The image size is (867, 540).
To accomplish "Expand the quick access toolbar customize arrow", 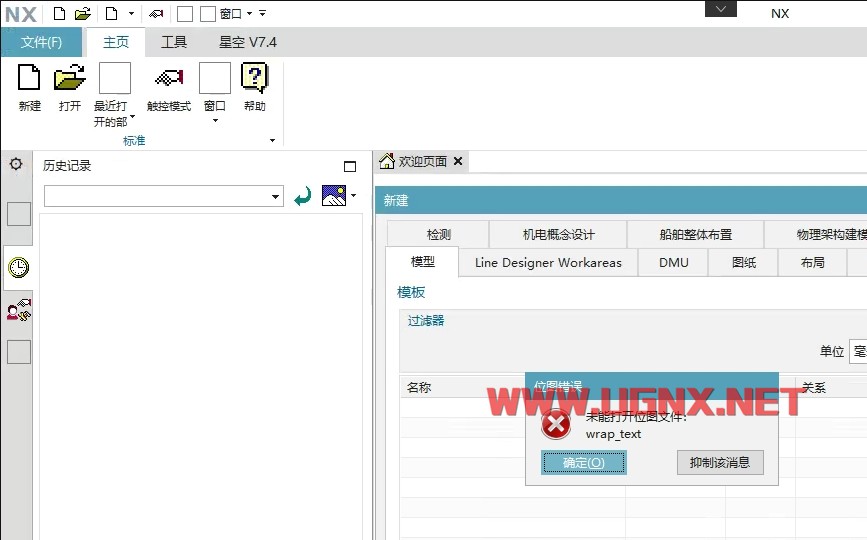I will pos(263,13).
